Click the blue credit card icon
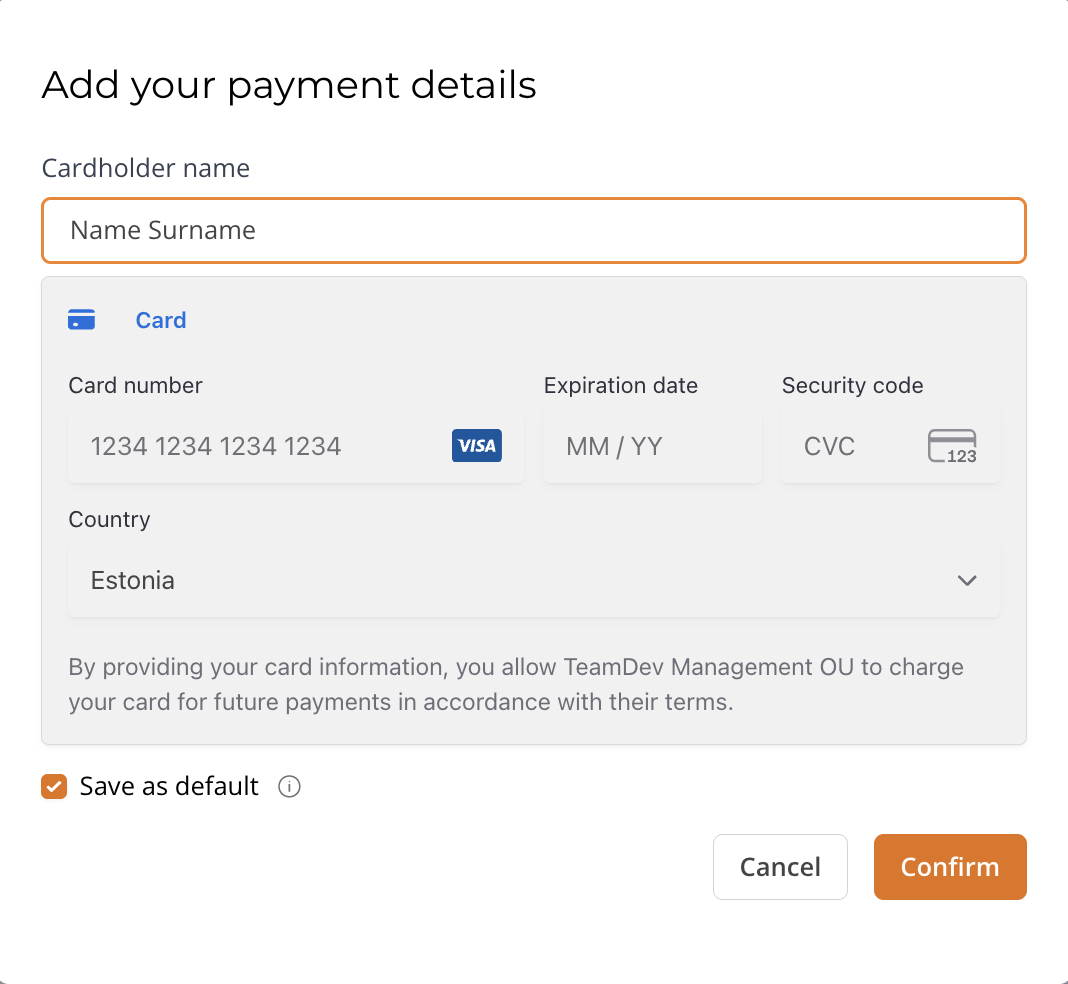 pos(81,319)
